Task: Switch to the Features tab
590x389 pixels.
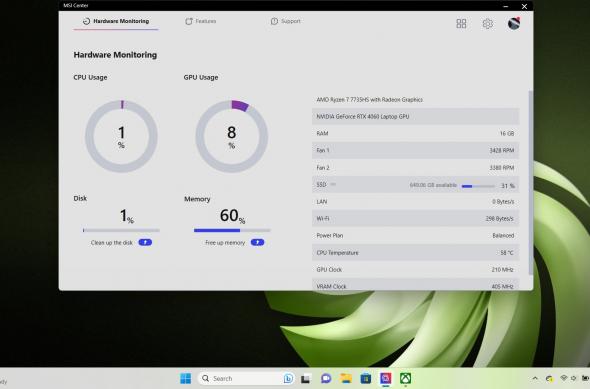Action: pyautogui.click(x=201, y=21)
